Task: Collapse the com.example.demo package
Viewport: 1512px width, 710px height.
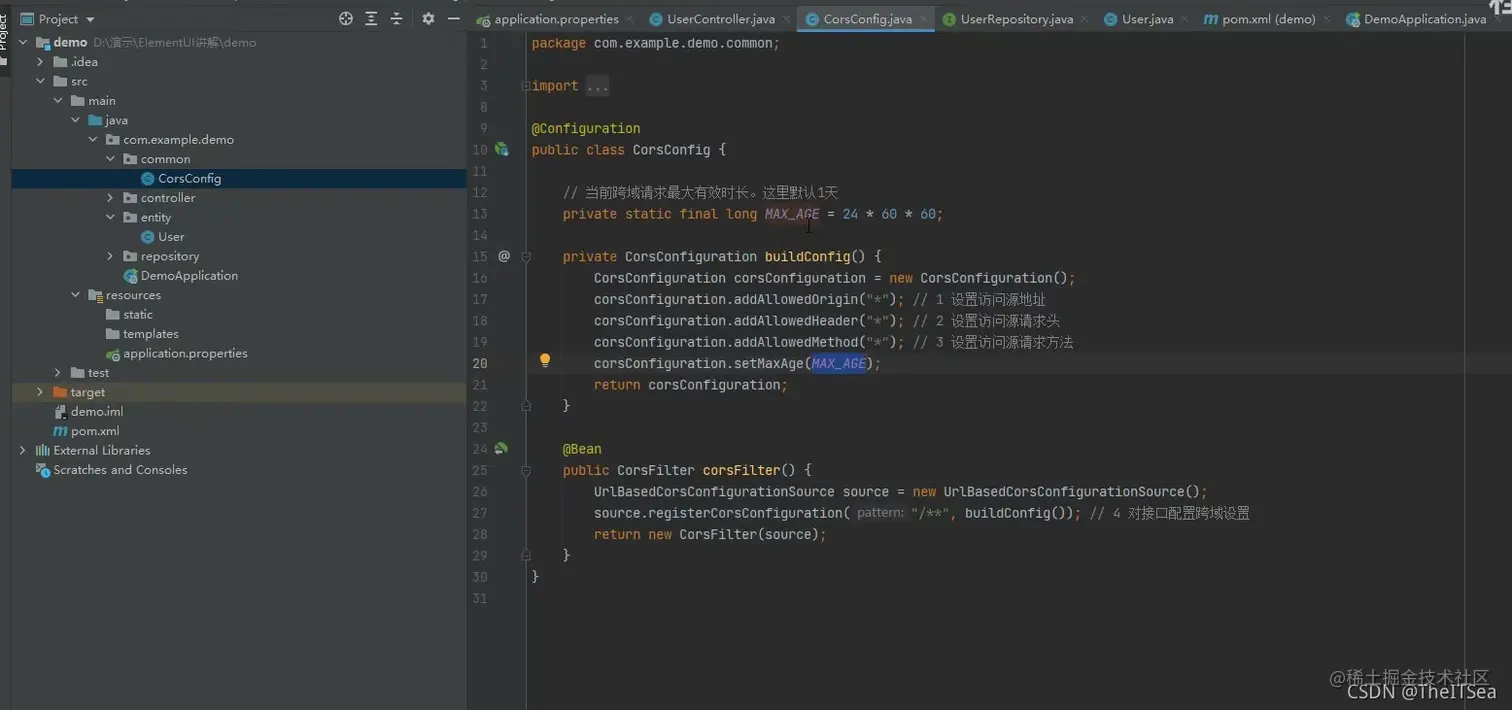Action: click(93, 140)
